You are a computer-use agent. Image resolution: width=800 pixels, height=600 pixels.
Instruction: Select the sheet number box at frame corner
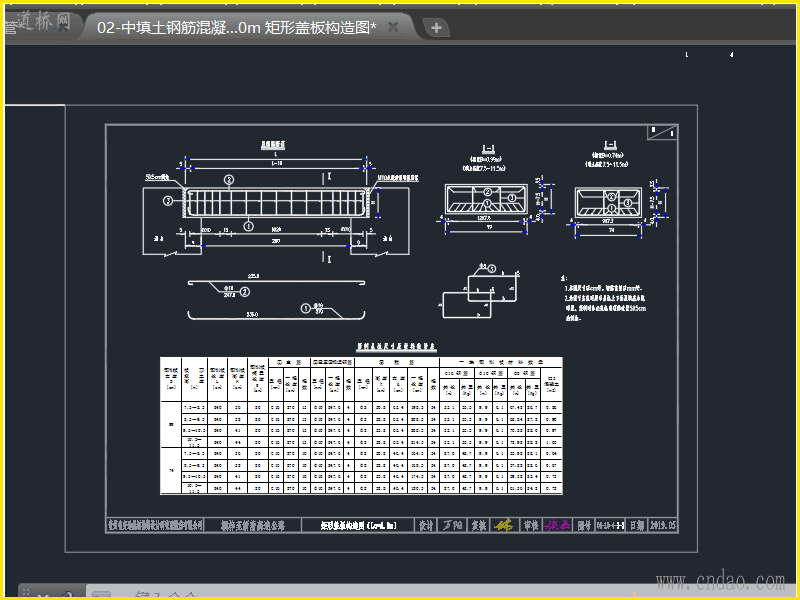point(661,131)
